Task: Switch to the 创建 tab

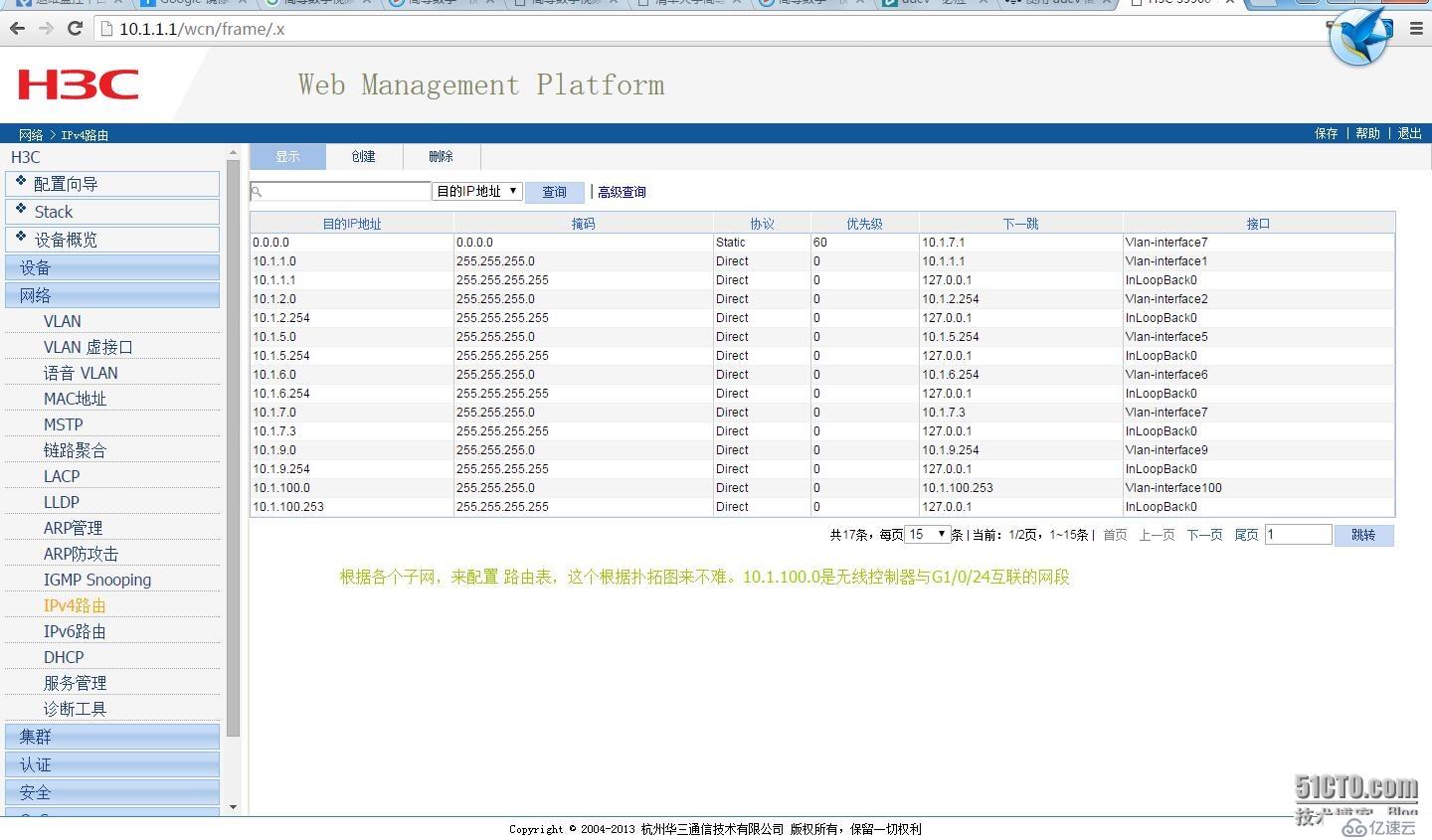Action: point(364,156)
